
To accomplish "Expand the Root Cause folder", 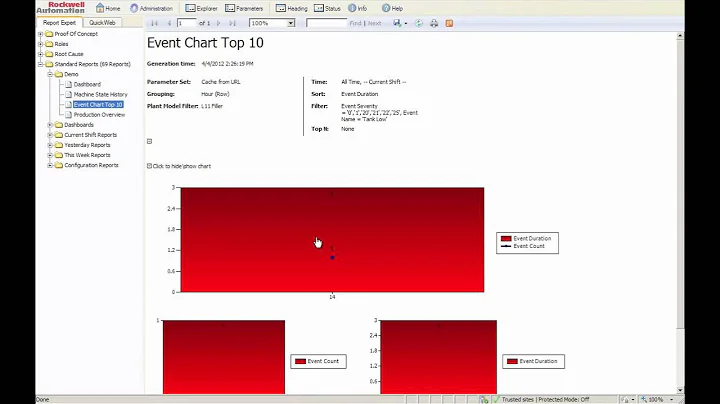I will pos(40,54).
